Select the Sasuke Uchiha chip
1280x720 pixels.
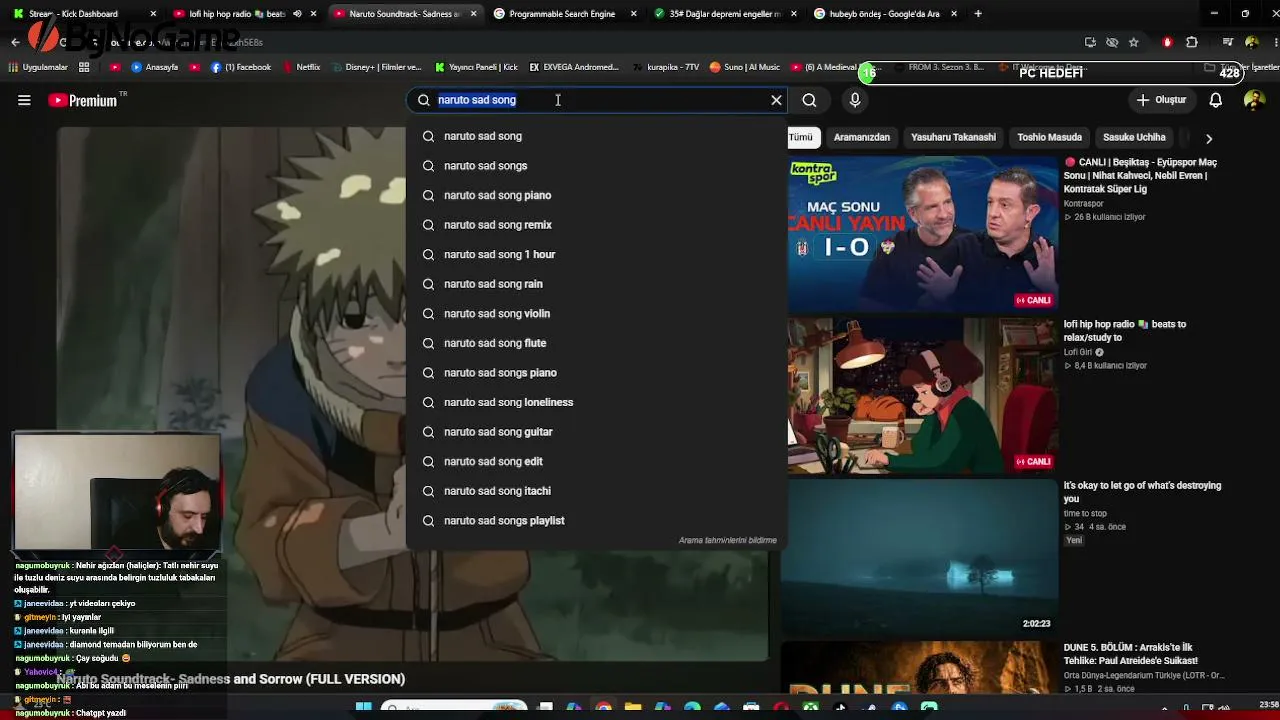(1134, 137)
